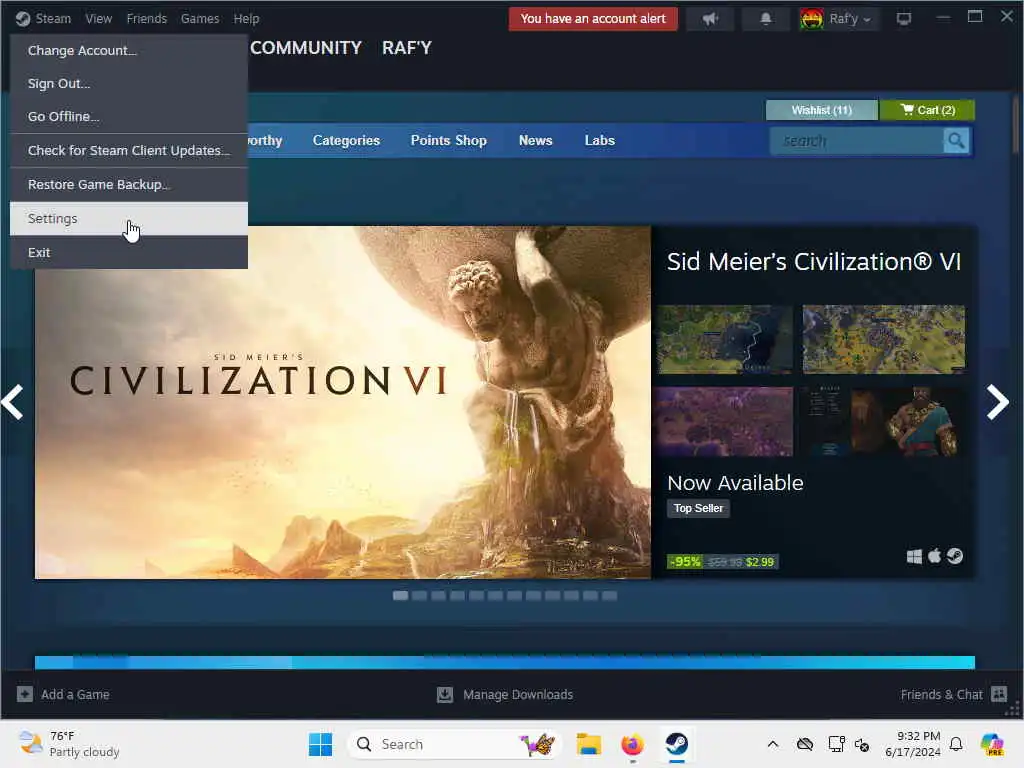Open Copilot preview icon in taskbar
This screenshot has width=1024, height=768.
[992, 744]
